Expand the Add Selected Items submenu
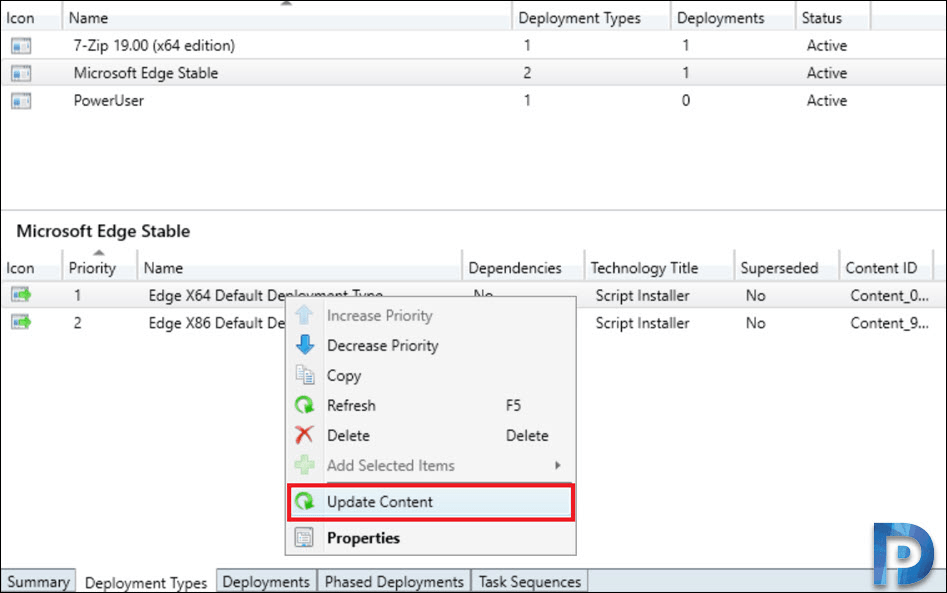This screenshot has height=593, width=947. [x=389, y=465]
